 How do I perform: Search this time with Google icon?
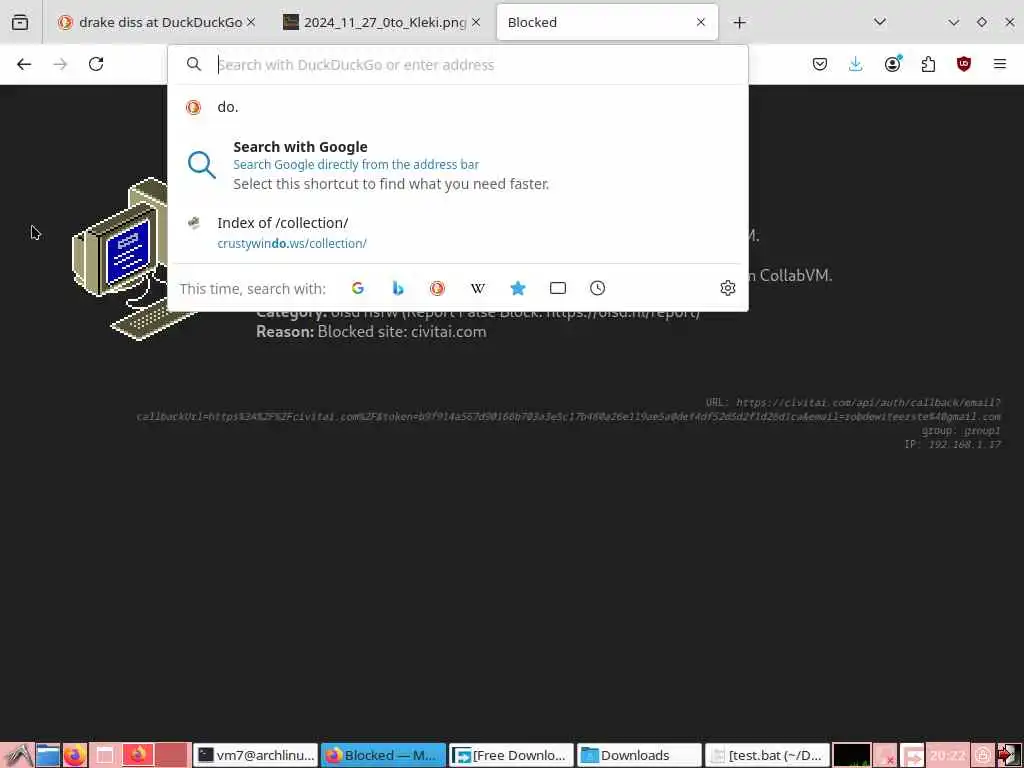click(358, 288)
